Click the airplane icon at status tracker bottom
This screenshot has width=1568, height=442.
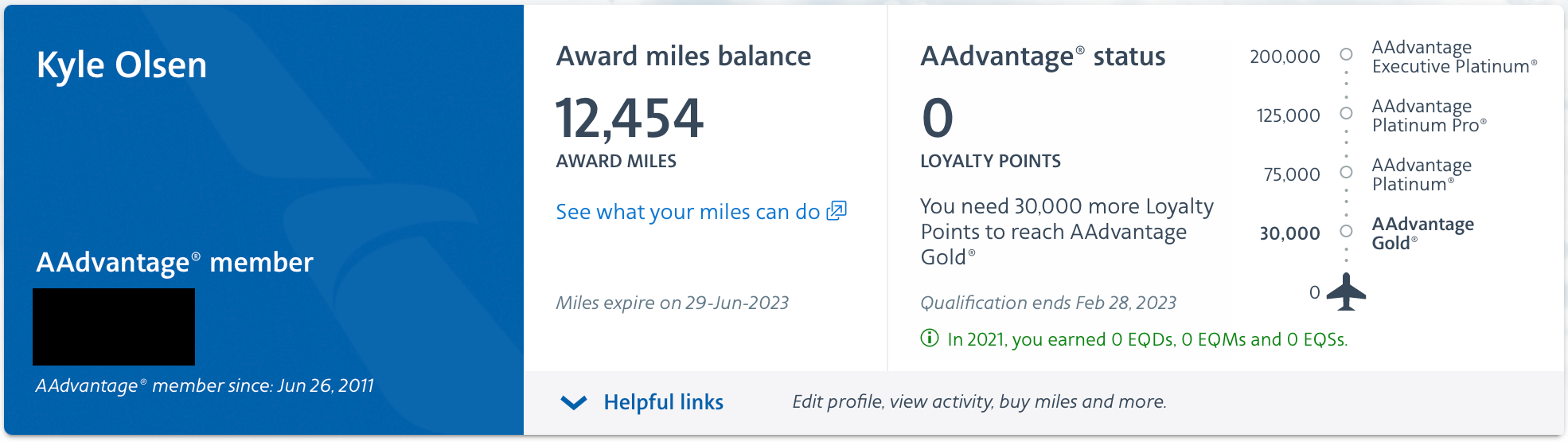coord(1346,291)
